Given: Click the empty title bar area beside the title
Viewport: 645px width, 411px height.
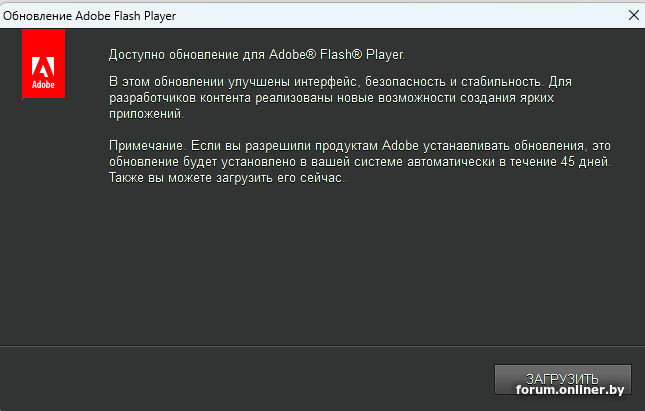Looking at the screenshot, I should (x=400, y=14).
